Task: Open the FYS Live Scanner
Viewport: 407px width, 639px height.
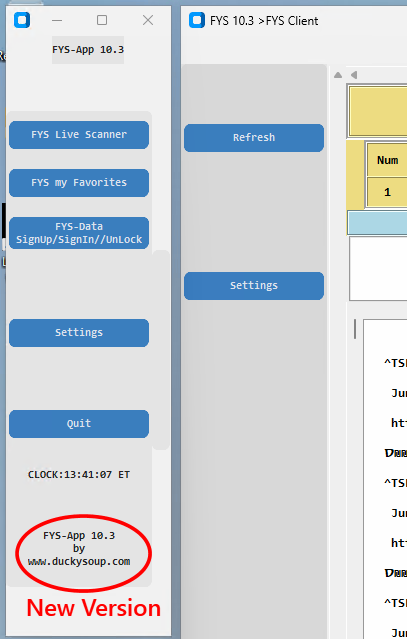Action: pos(79,135)
